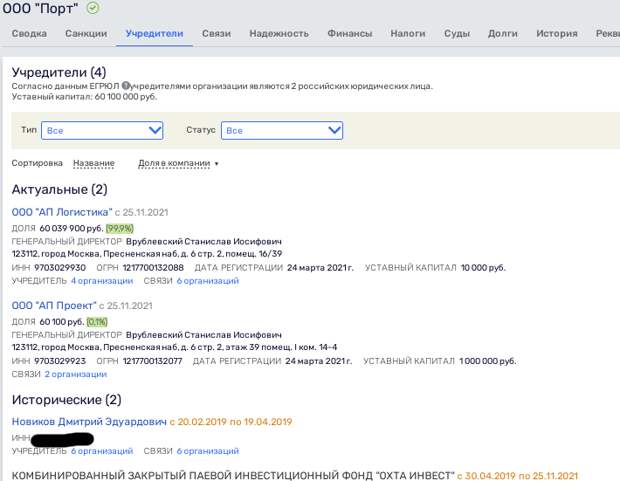Select the Учредители tab
The width and height of the screenshot is (620, 481).
pyautogui.click(x=155, y=34)
